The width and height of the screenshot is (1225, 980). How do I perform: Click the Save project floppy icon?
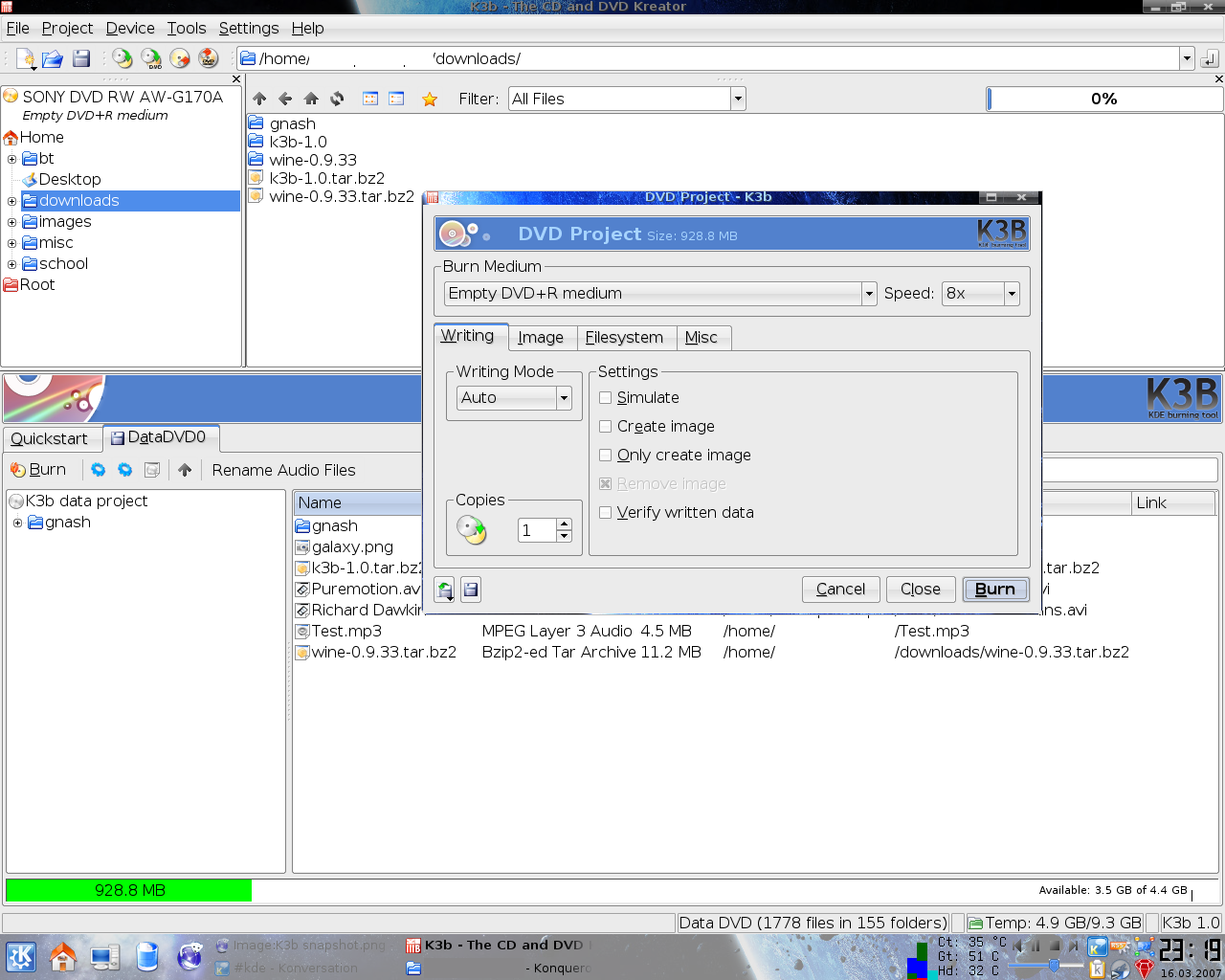click(x=81, y=58)
